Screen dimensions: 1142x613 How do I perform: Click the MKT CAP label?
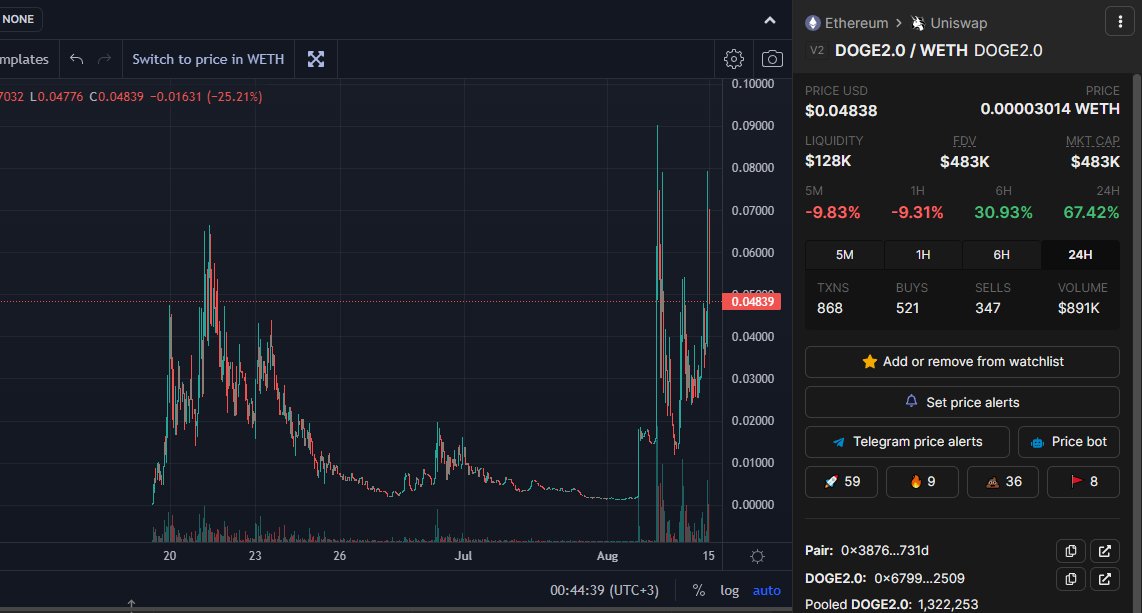click(x=1092, y=141)
